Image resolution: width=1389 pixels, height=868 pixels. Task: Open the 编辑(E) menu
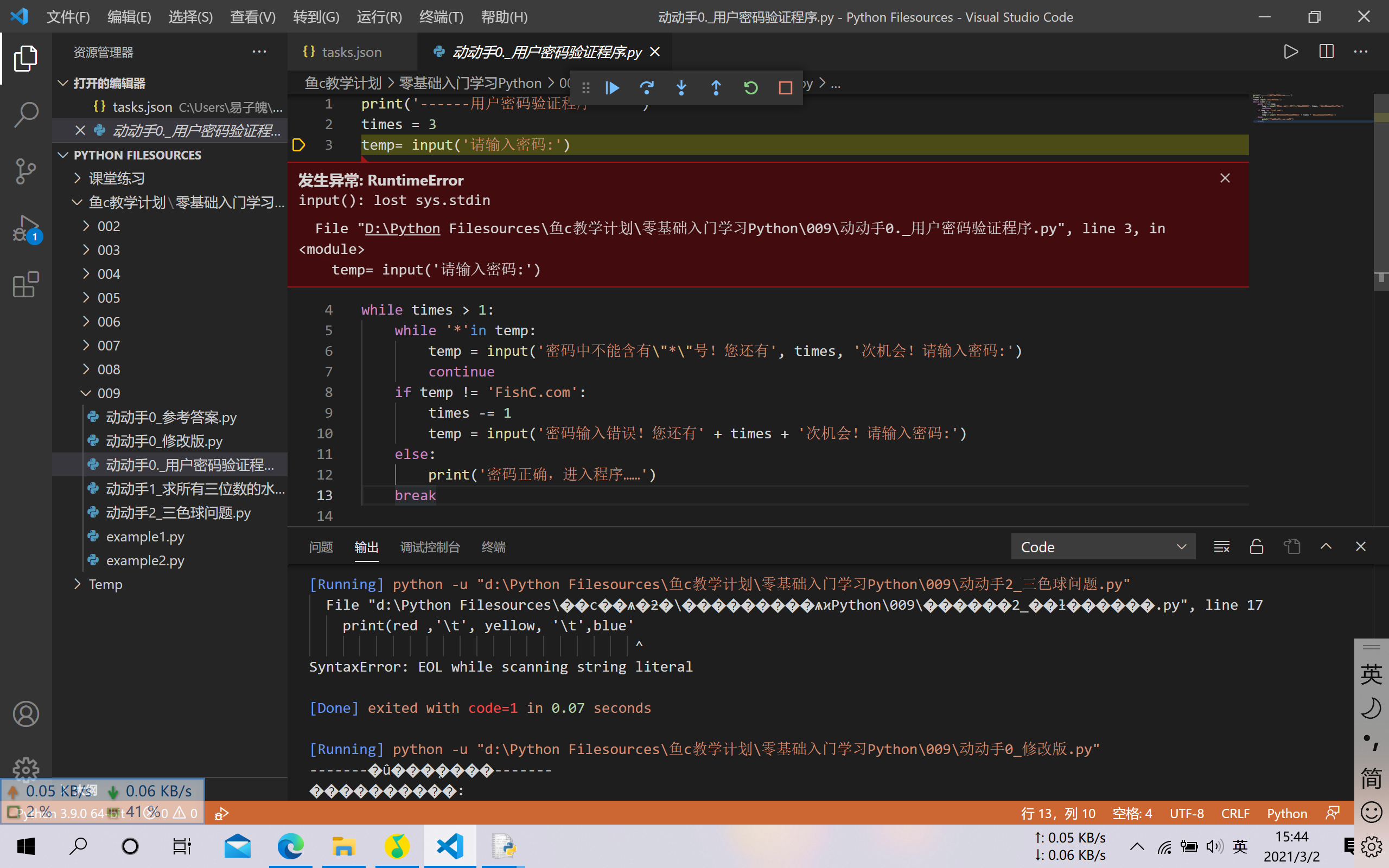[x=129, y=17]
